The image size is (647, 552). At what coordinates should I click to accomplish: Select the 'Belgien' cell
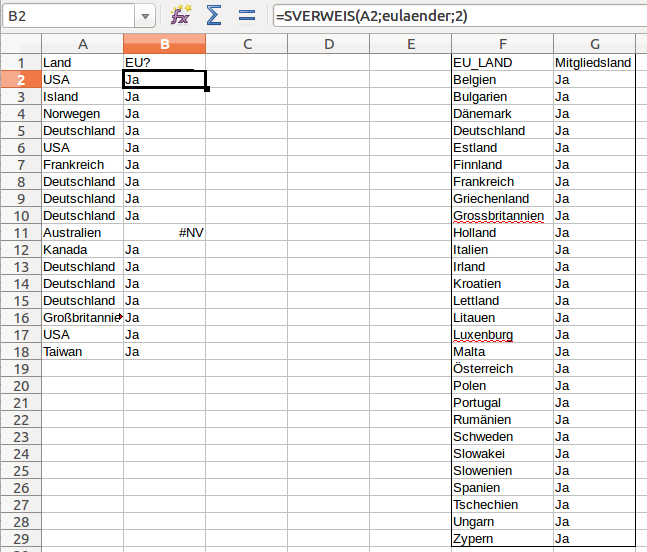(503, 80)
